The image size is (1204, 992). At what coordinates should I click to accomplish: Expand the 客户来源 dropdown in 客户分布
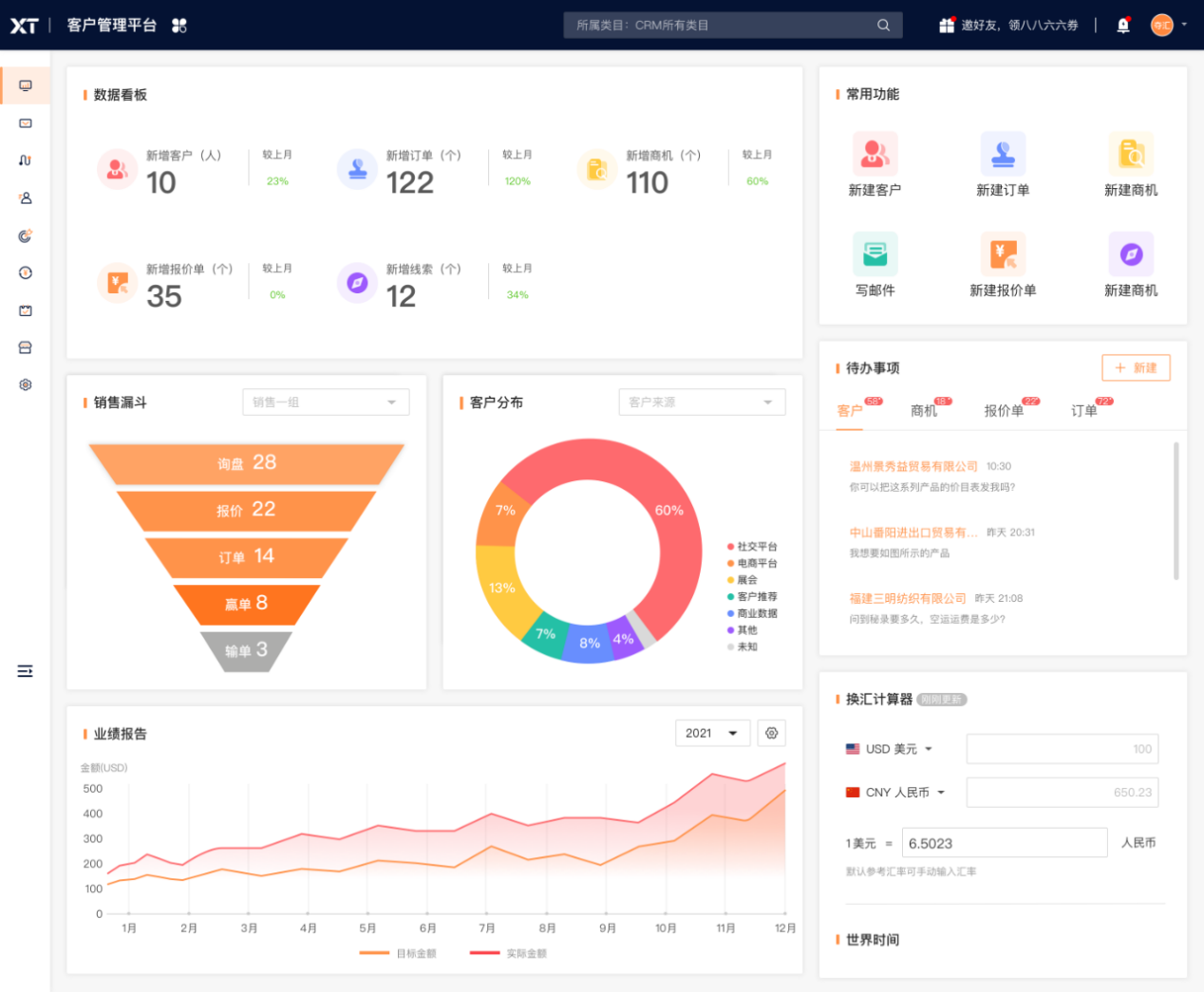tap(702, 402)
